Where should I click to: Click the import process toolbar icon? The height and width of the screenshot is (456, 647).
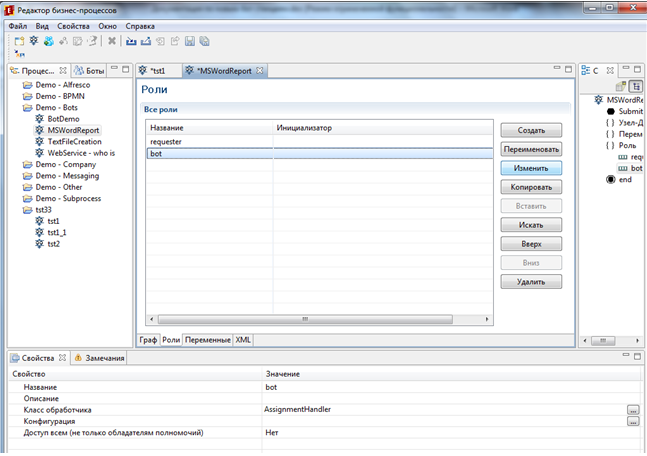point(129,41)
